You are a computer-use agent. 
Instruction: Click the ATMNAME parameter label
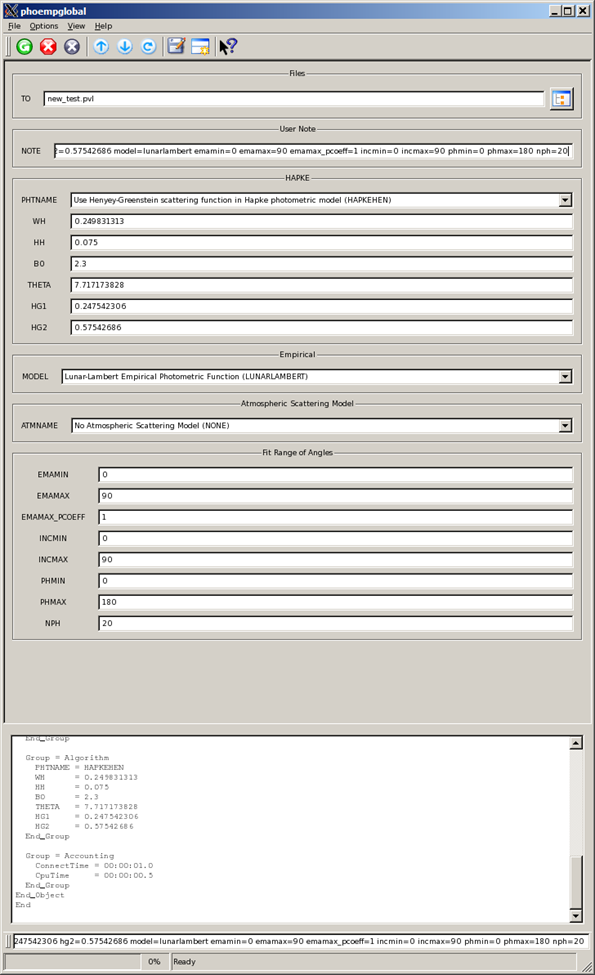tap(39, 426)
